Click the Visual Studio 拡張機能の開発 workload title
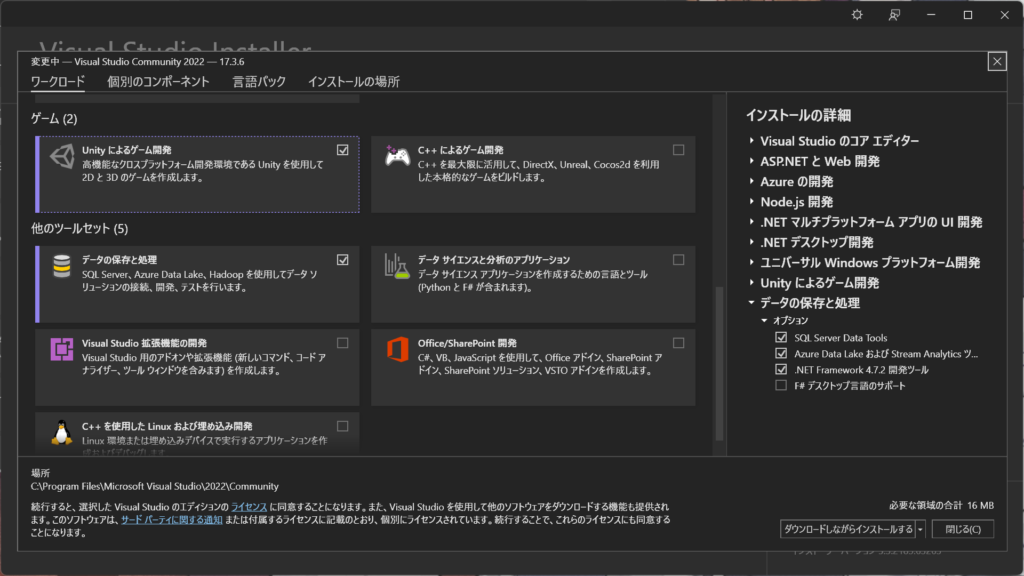 pyautogui.click(x=144, y=343)
